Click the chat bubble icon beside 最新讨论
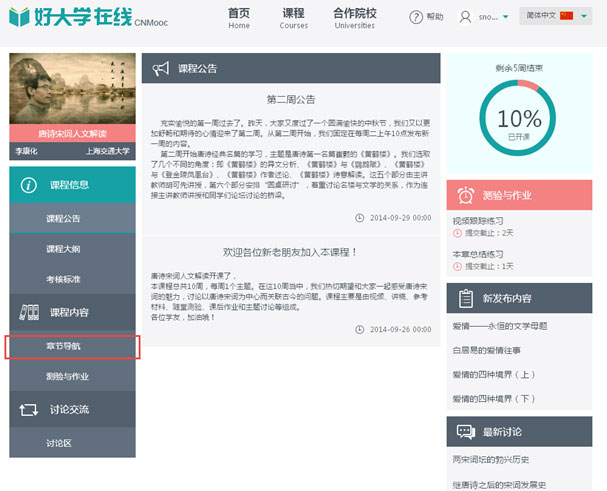This screenshot has width=607, height=491. coord(465,431)
